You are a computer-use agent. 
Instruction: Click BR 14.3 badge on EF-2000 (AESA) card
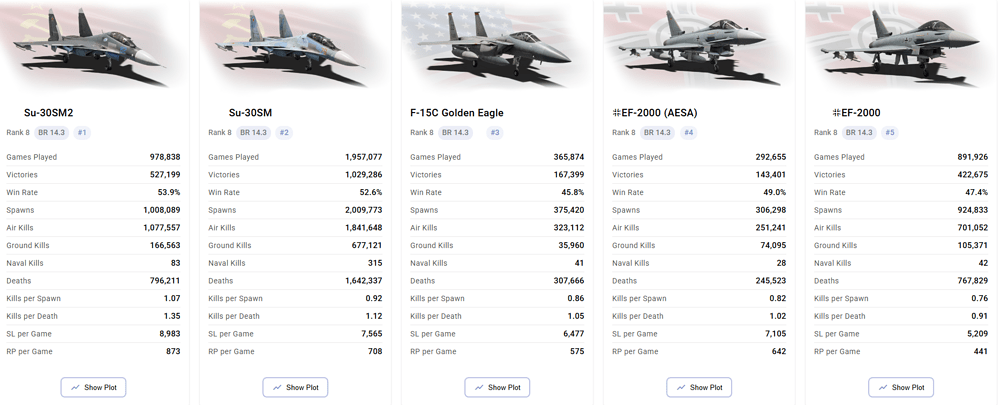[657, 133]
